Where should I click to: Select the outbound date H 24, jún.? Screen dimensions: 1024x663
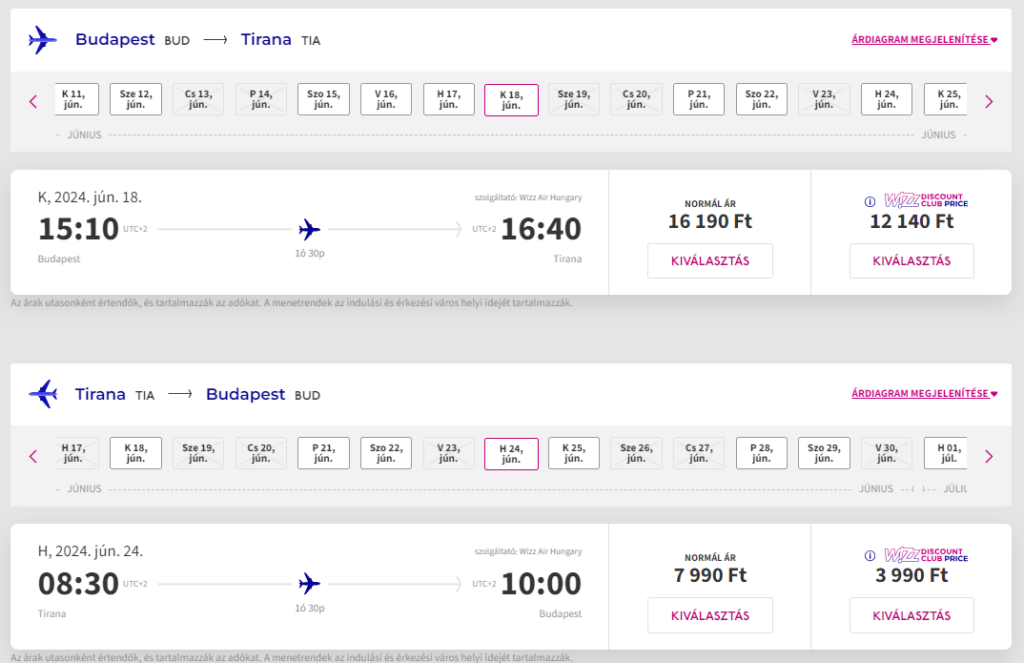(886, 99)
